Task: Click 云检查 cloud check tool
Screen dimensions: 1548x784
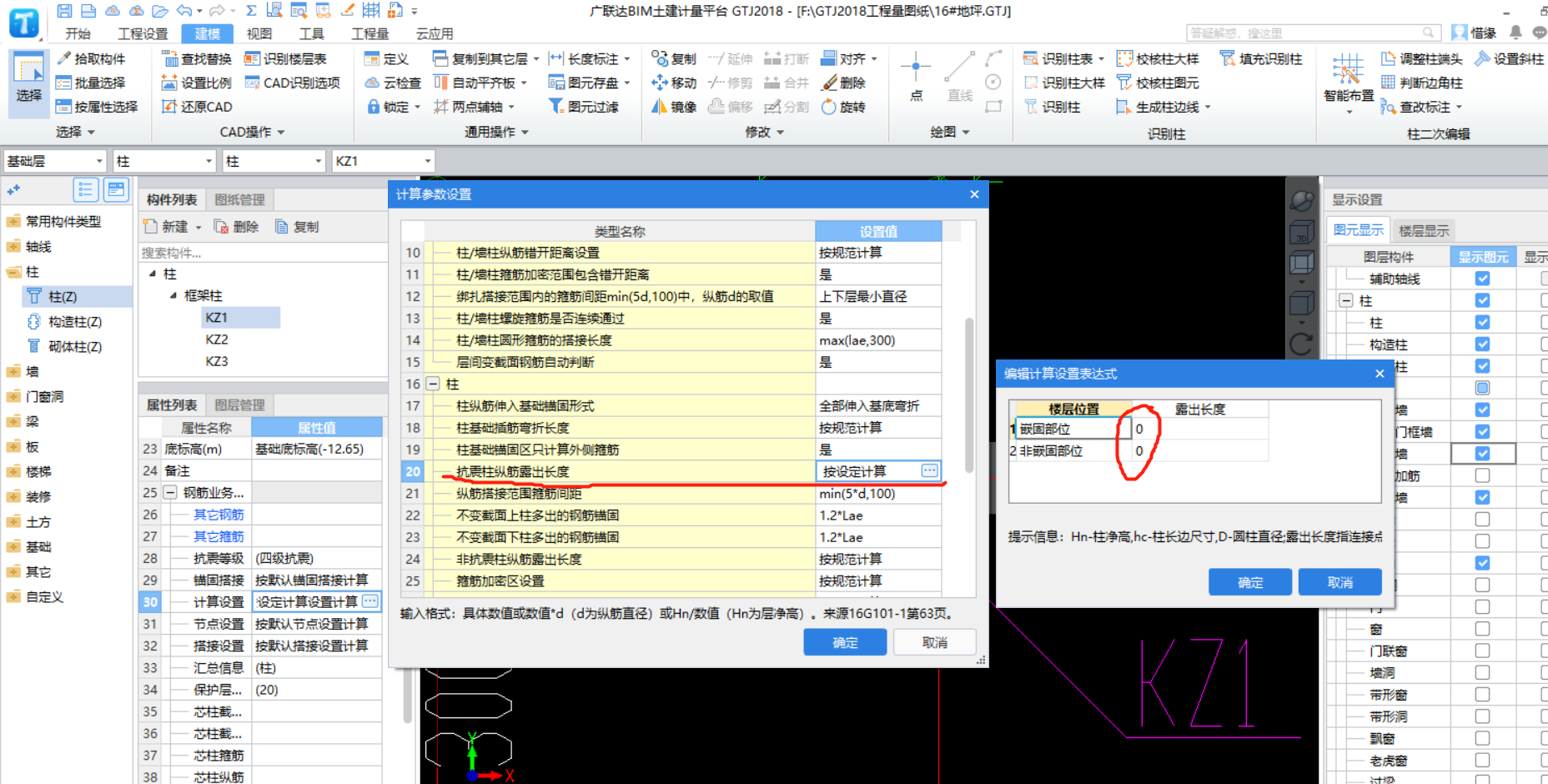Action: (x=394, y=83)
